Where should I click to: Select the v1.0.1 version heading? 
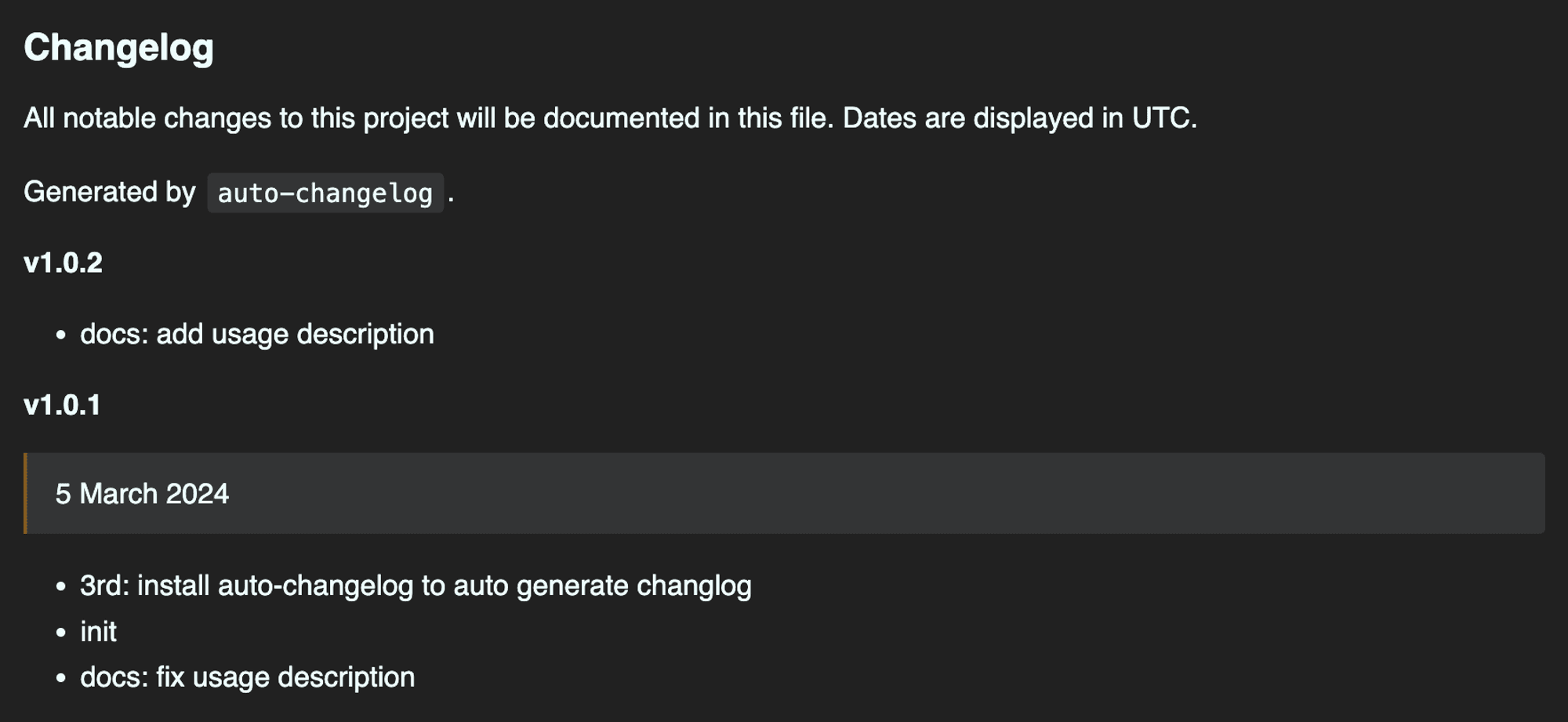(x=62, y=405)
